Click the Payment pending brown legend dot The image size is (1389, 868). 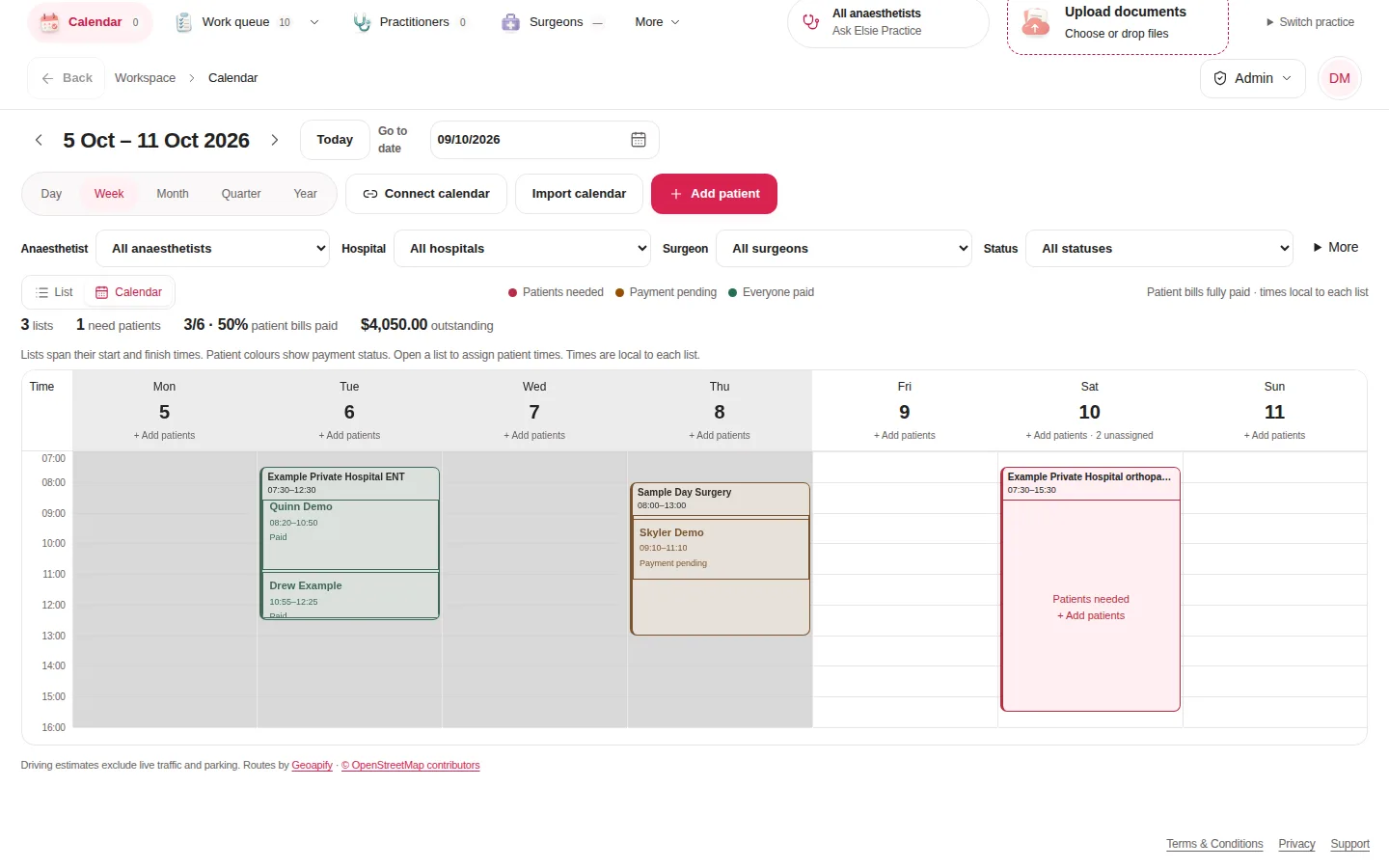[620, 292]
